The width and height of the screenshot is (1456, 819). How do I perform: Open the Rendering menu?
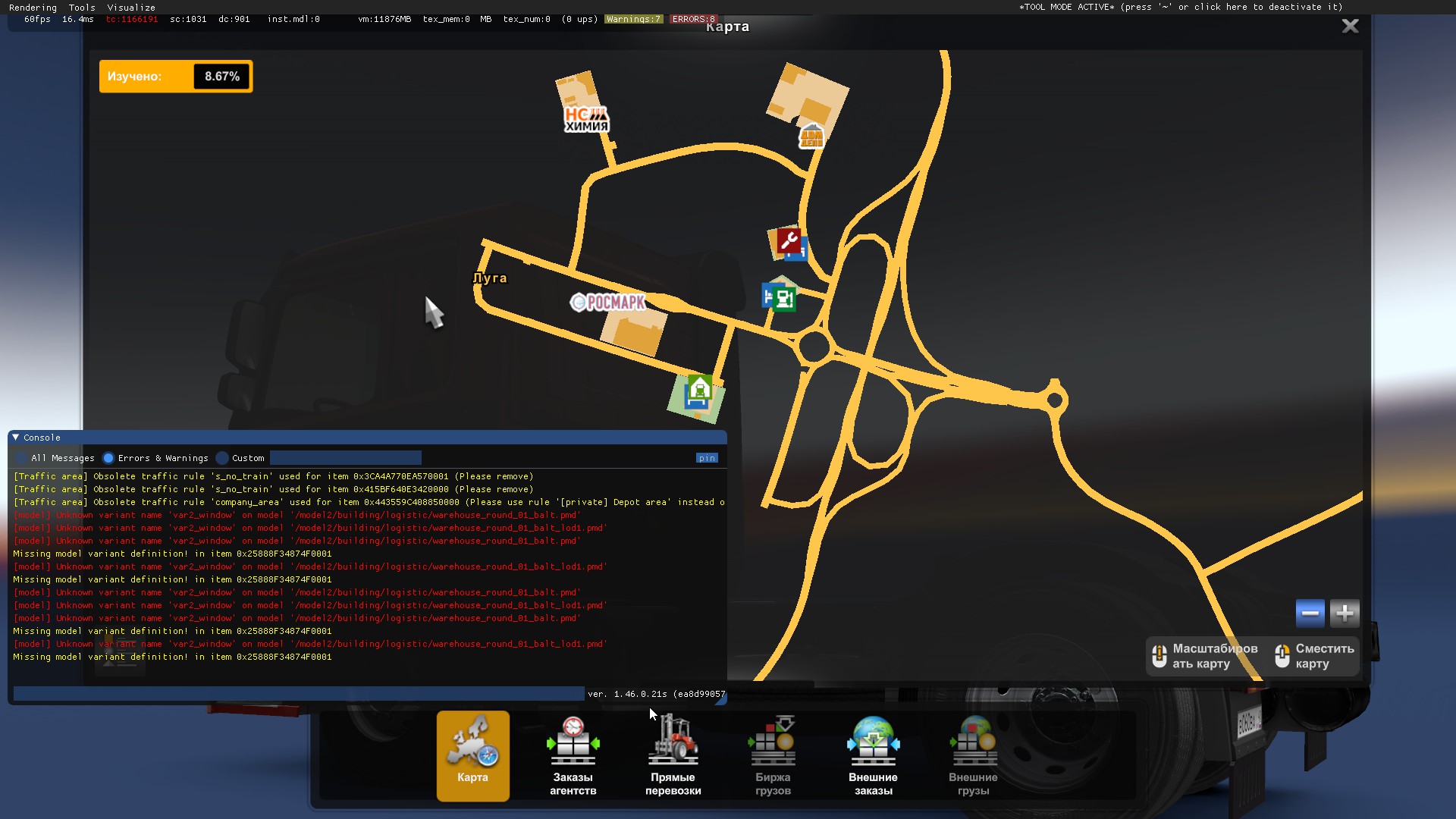[33, 7]
